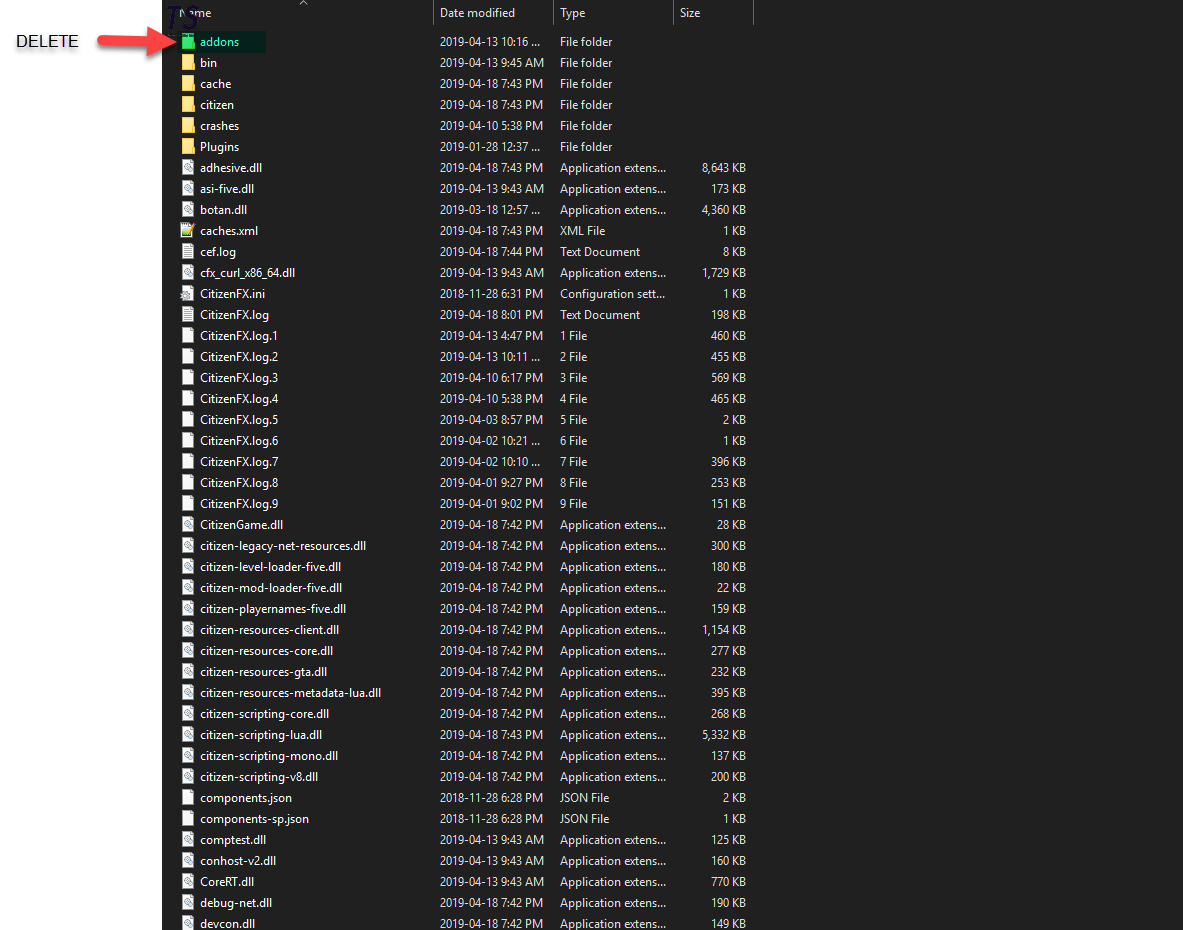The width and height of the screenshot is (1183, 930).
Task: Click the components.json file icon
Action: [188, 797]
